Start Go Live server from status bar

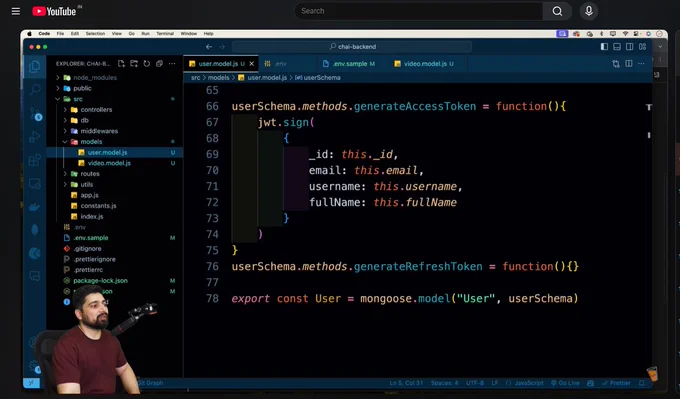[x=565, y=383]
